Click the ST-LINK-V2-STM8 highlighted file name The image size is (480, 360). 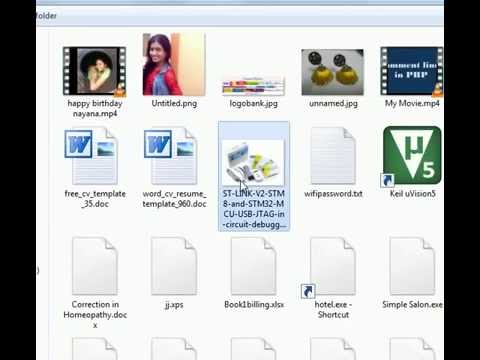tap(254, 209)
